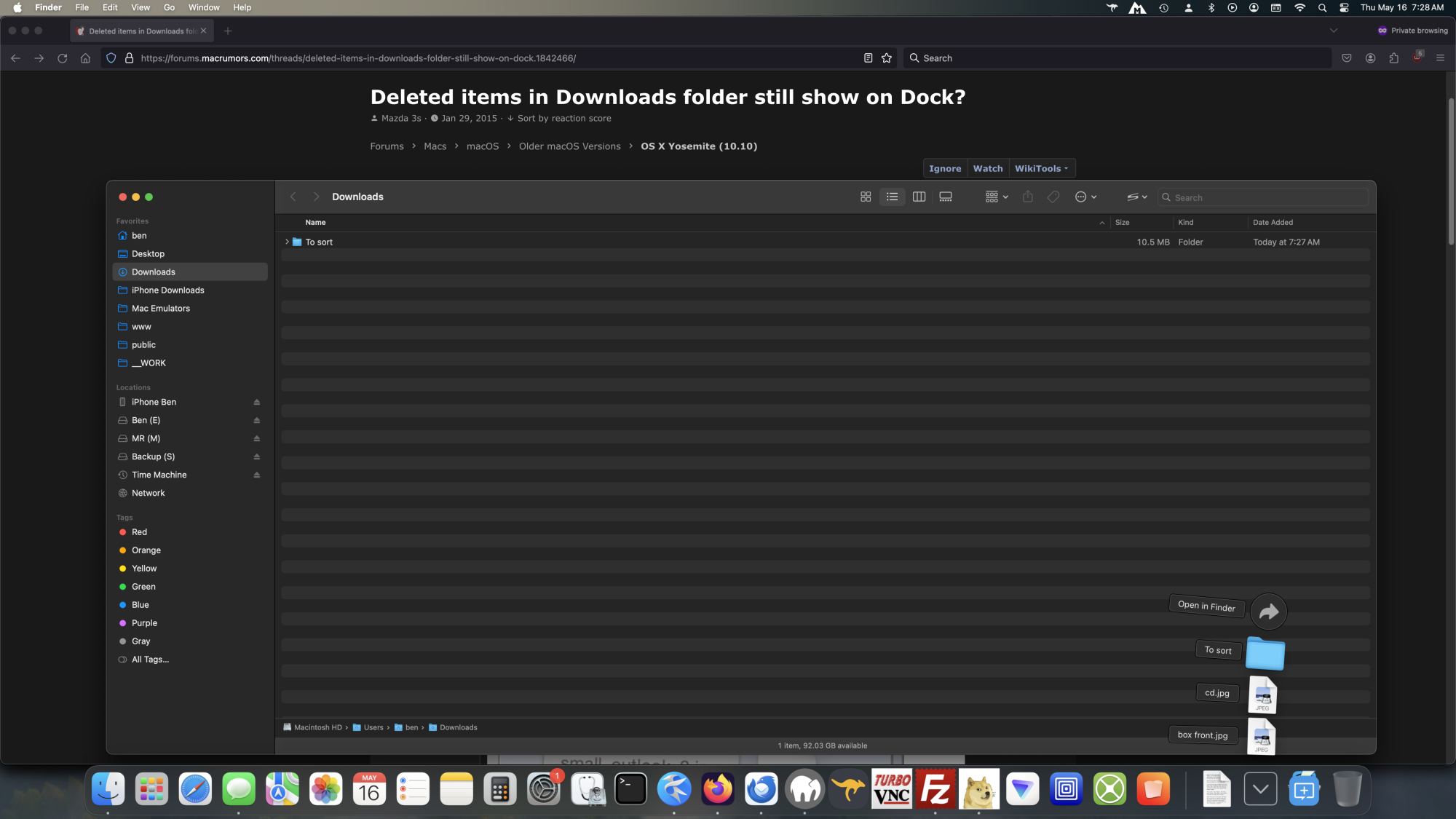The image size is (1456, 819).
Task: Switch Finder to column view
Action: pyautogui.click(x=919, y=197)
